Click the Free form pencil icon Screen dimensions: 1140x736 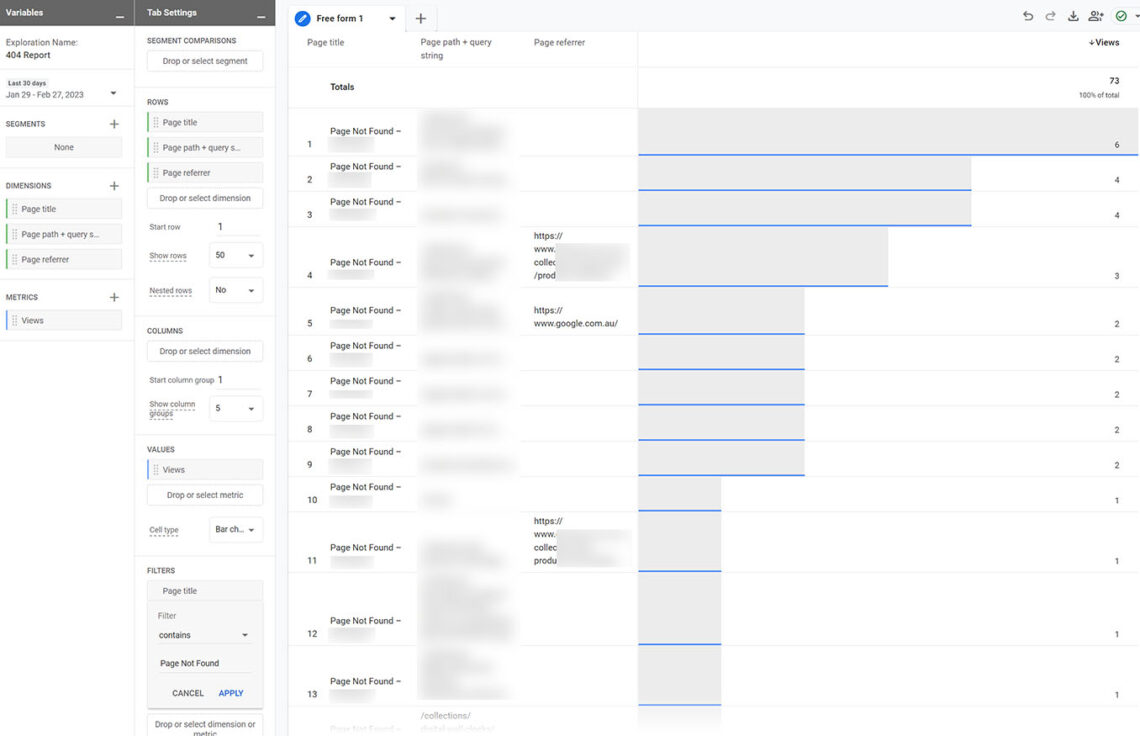click(x=302, y=18)
